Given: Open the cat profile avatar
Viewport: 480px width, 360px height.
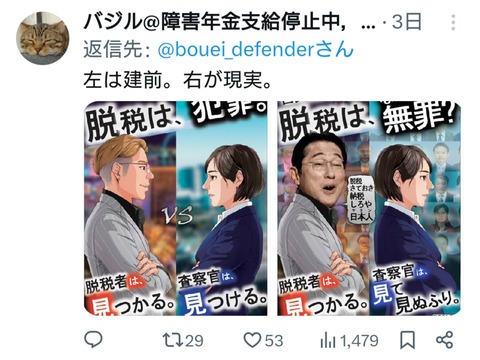Looking at the screenshot, I should tap(42, 38).
